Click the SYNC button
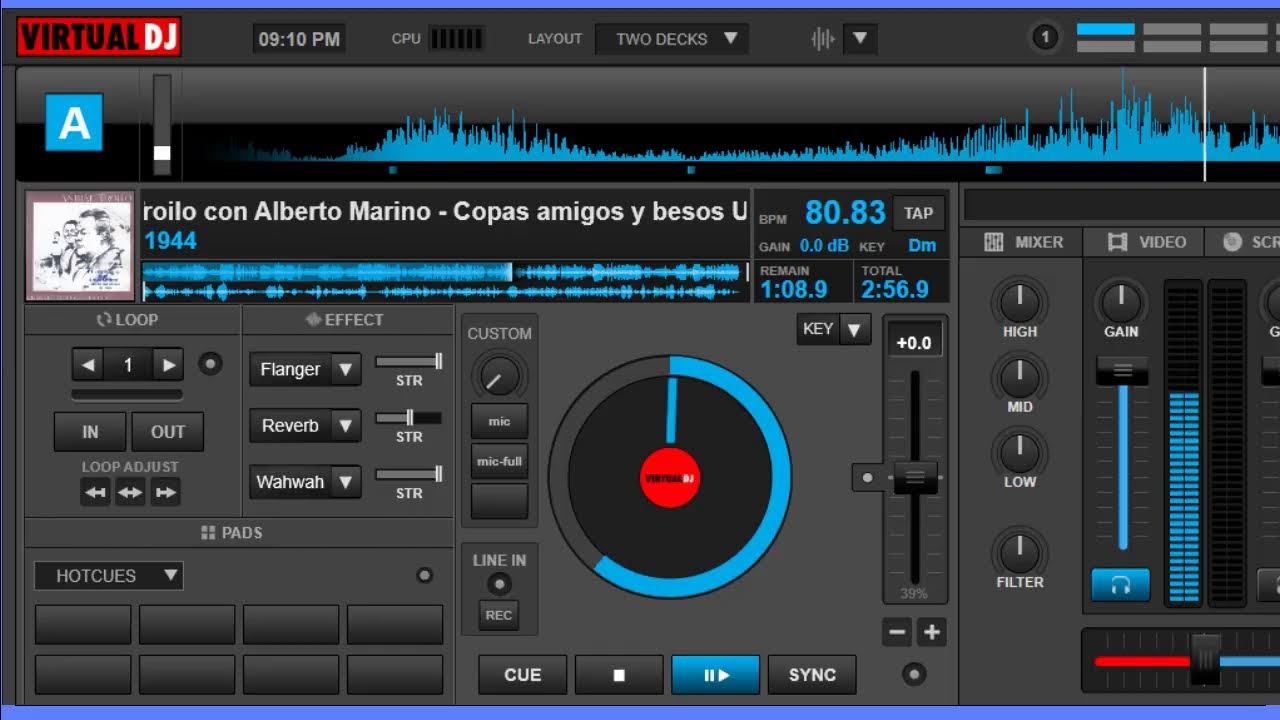Image resolution: width=1280 pixels, height=720 pixels. 812,675
